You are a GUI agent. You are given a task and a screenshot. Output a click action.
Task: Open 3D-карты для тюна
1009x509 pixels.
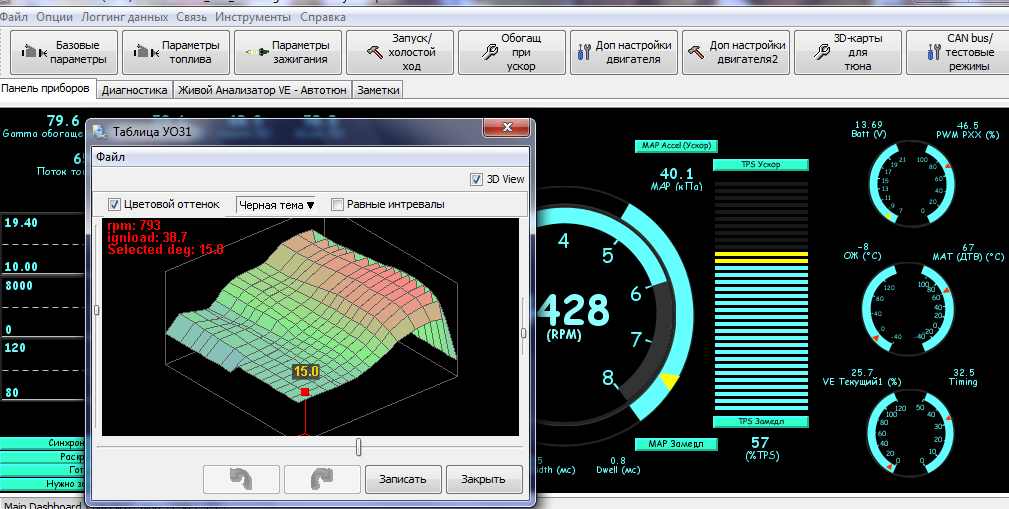848,52
